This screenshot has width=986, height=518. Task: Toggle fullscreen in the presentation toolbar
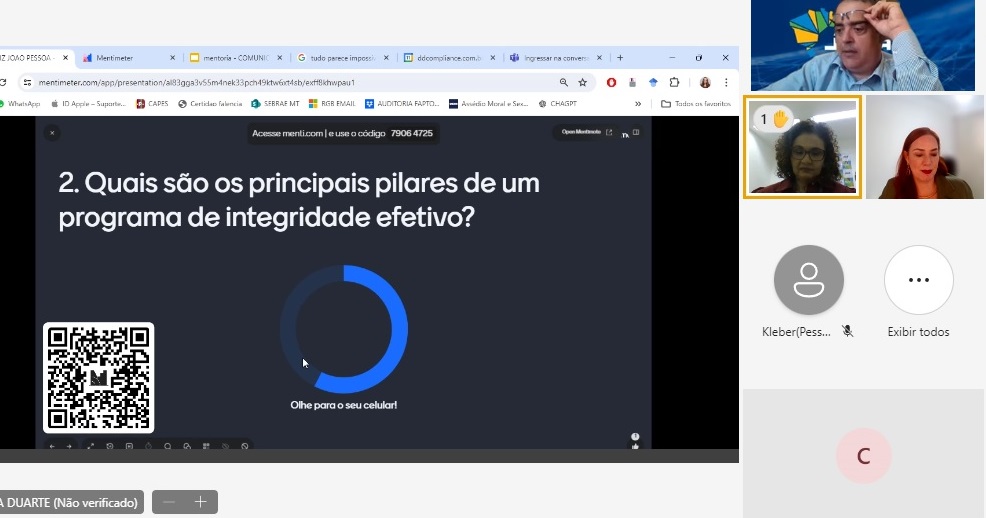click(90, 446)
